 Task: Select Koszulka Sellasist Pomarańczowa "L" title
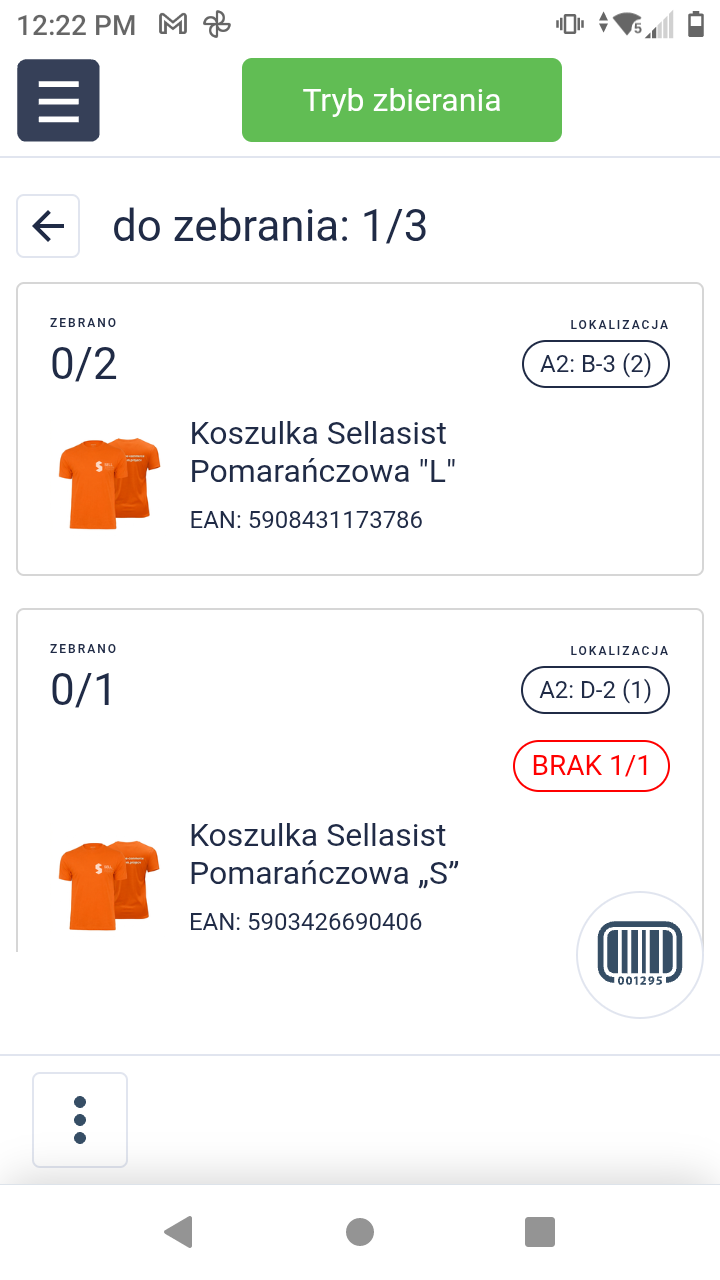point(323,452)
